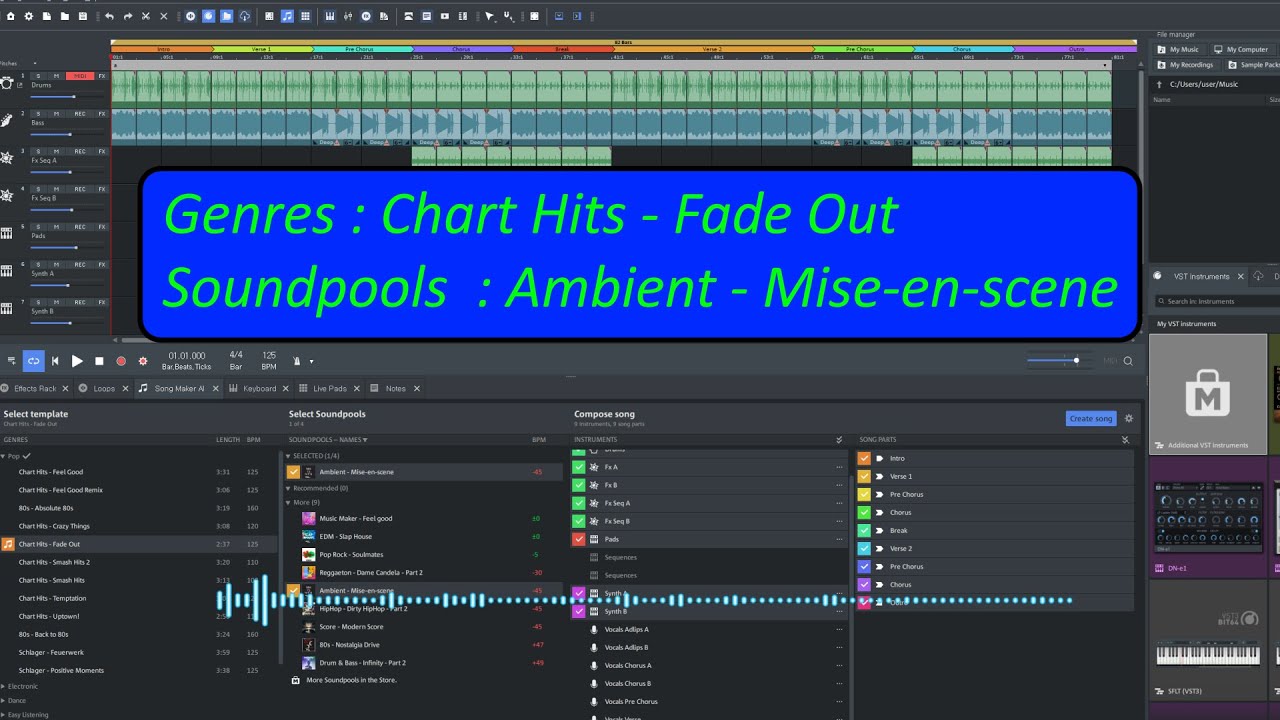The image size is (1280, 720).
Task: Start playback with the Play button
Action: [77, 361]
